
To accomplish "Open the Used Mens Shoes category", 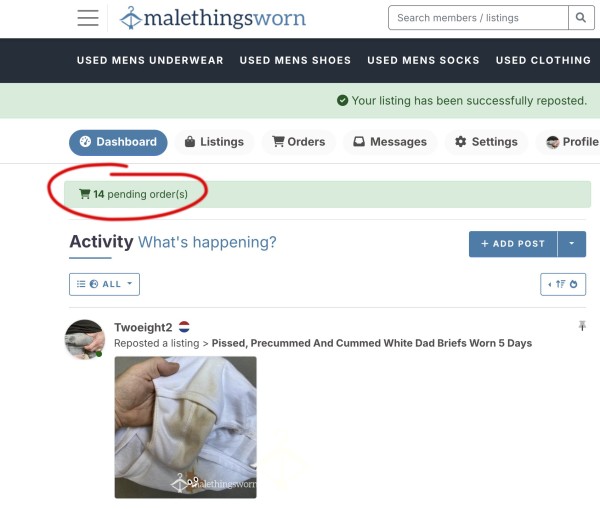I will click(295, 60).
